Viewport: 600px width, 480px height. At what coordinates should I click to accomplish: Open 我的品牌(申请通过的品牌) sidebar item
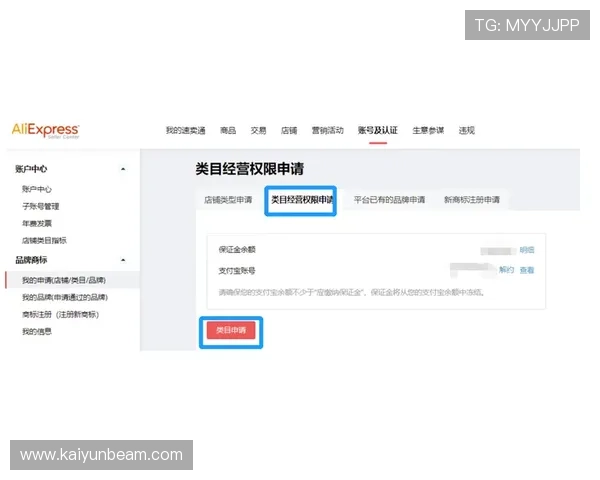coord(65,297)
